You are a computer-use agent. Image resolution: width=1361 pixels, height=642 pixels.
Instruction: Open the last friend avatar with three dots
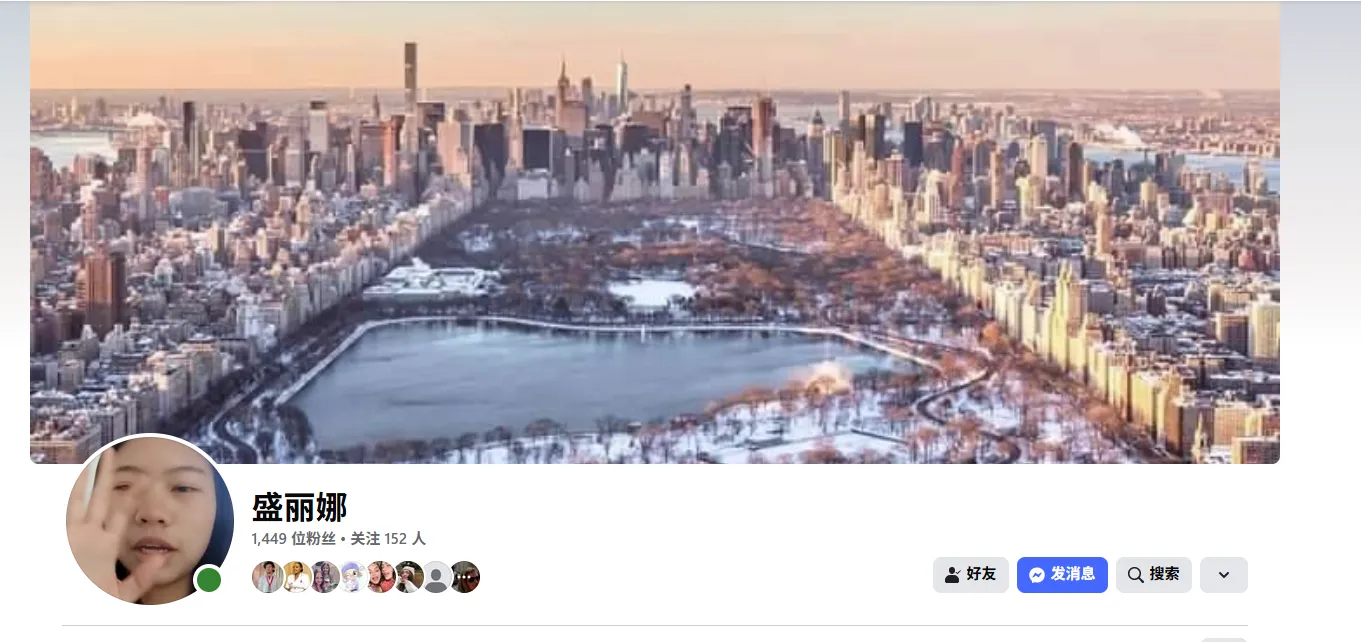464,577
